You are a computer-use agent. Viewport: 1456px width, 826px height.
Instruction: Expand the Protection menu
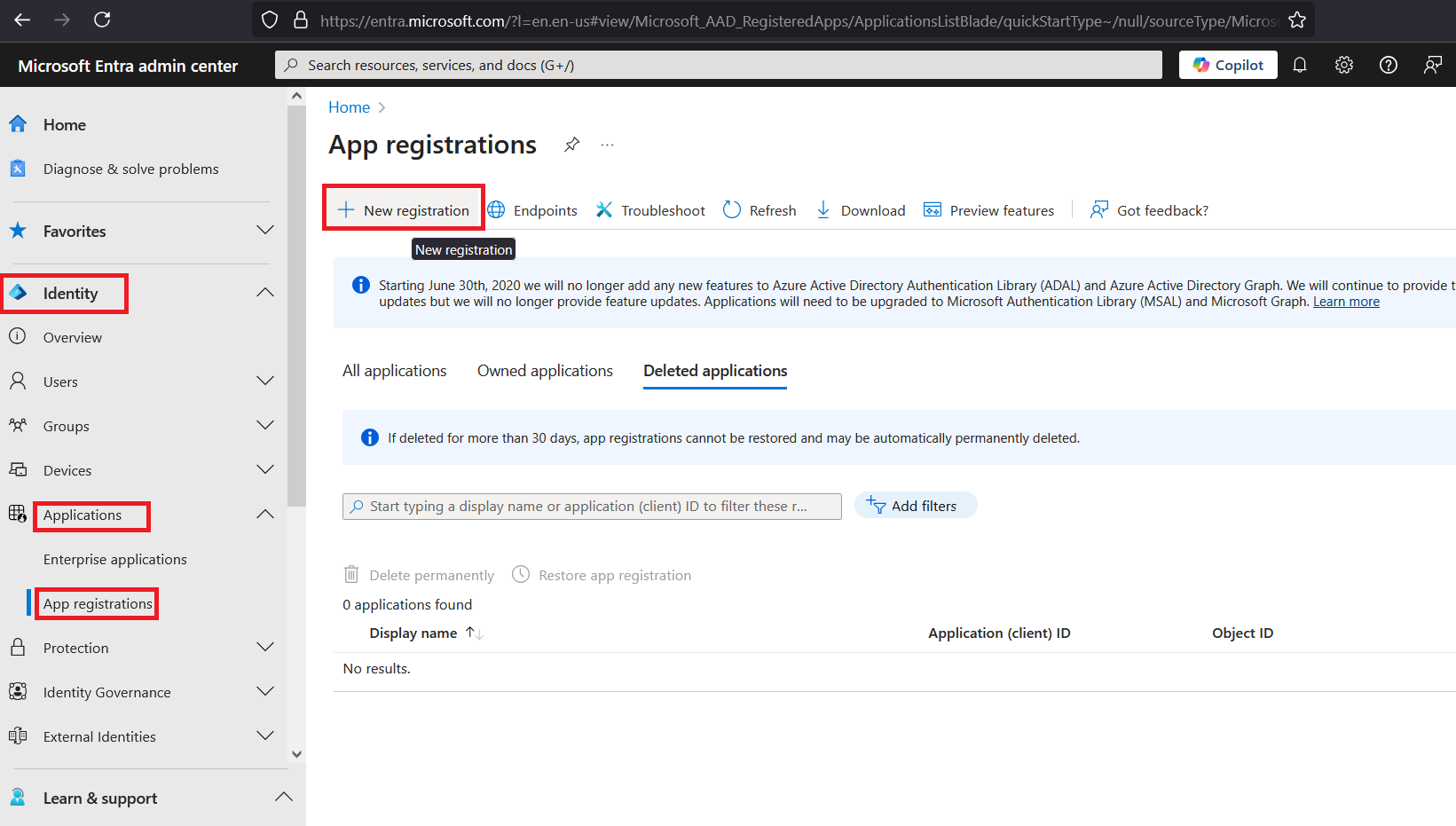pyautogui.click(x=264, y=648)
